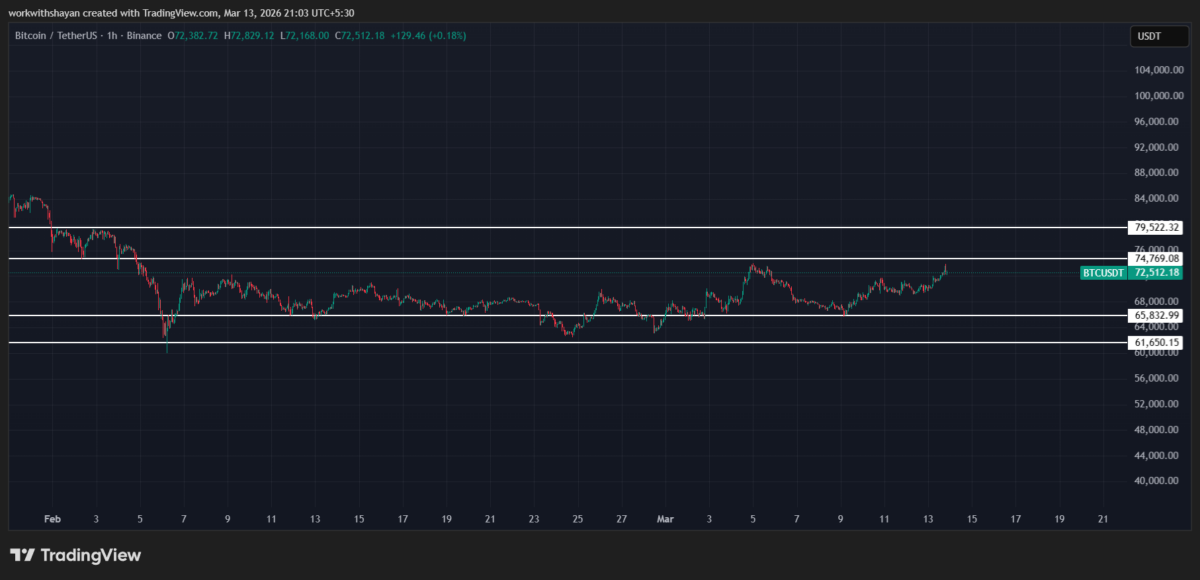
Task: Click the current price marker 72,512.18
Action: point(1155,272)
